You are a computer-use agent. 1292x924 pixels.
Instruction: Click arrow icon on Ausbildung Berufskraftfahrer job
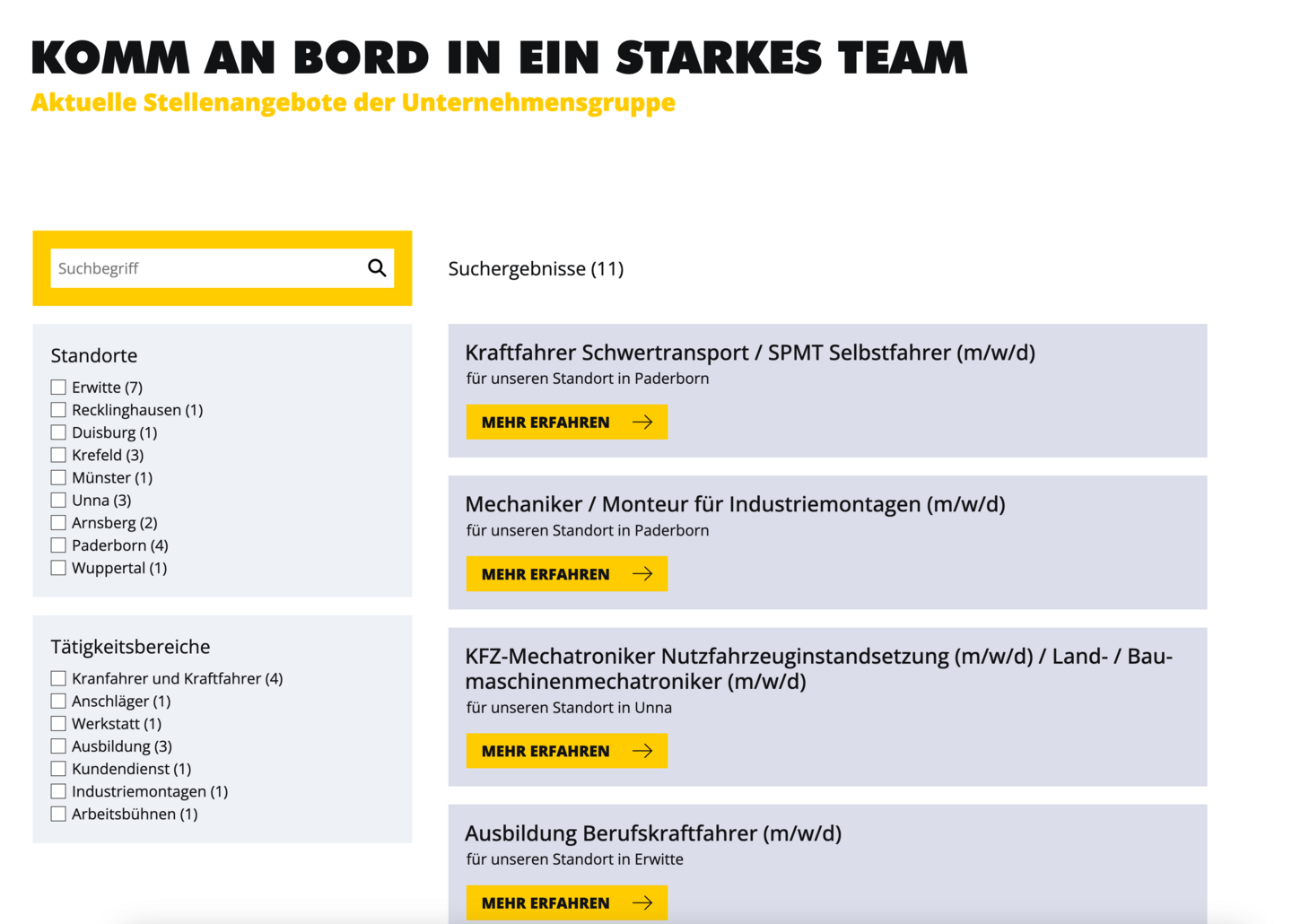[642, 902]
